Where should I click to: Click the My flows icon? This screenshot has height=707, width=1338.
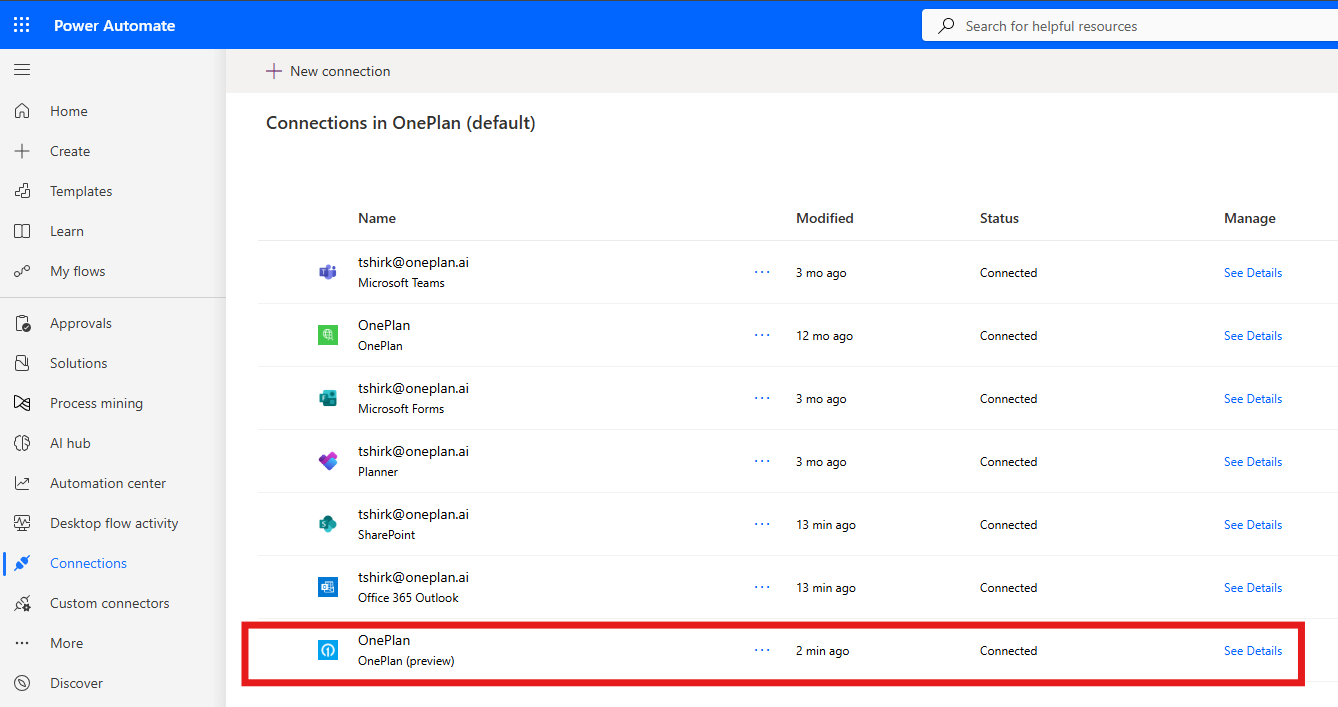pos(22,271)
